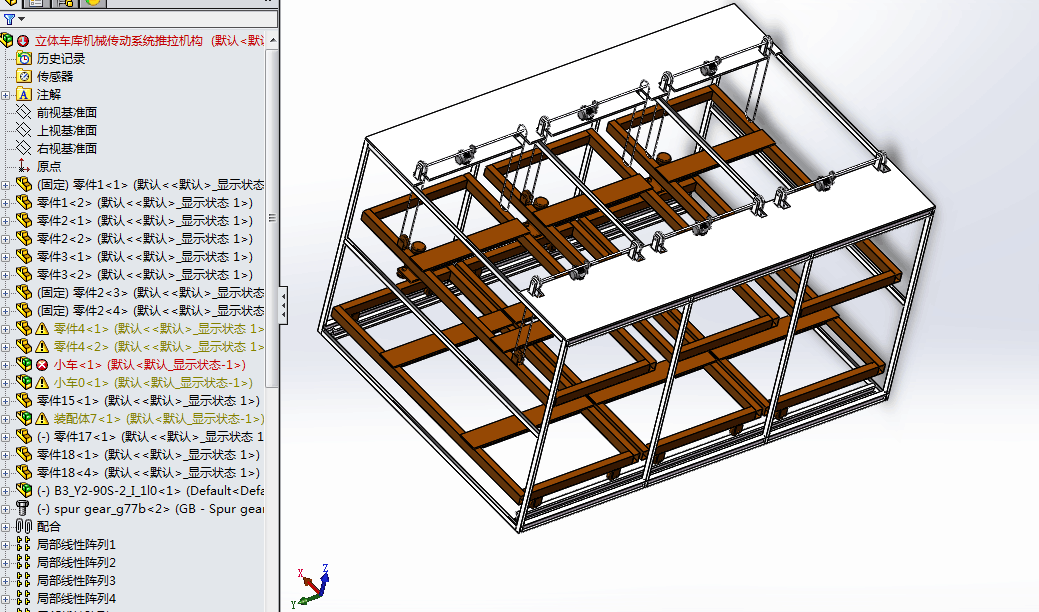Image resolution: width=1039 pixels, height=612 pixels.
Task: Select the 传感器 tree entry
Action: pos(55,77)
